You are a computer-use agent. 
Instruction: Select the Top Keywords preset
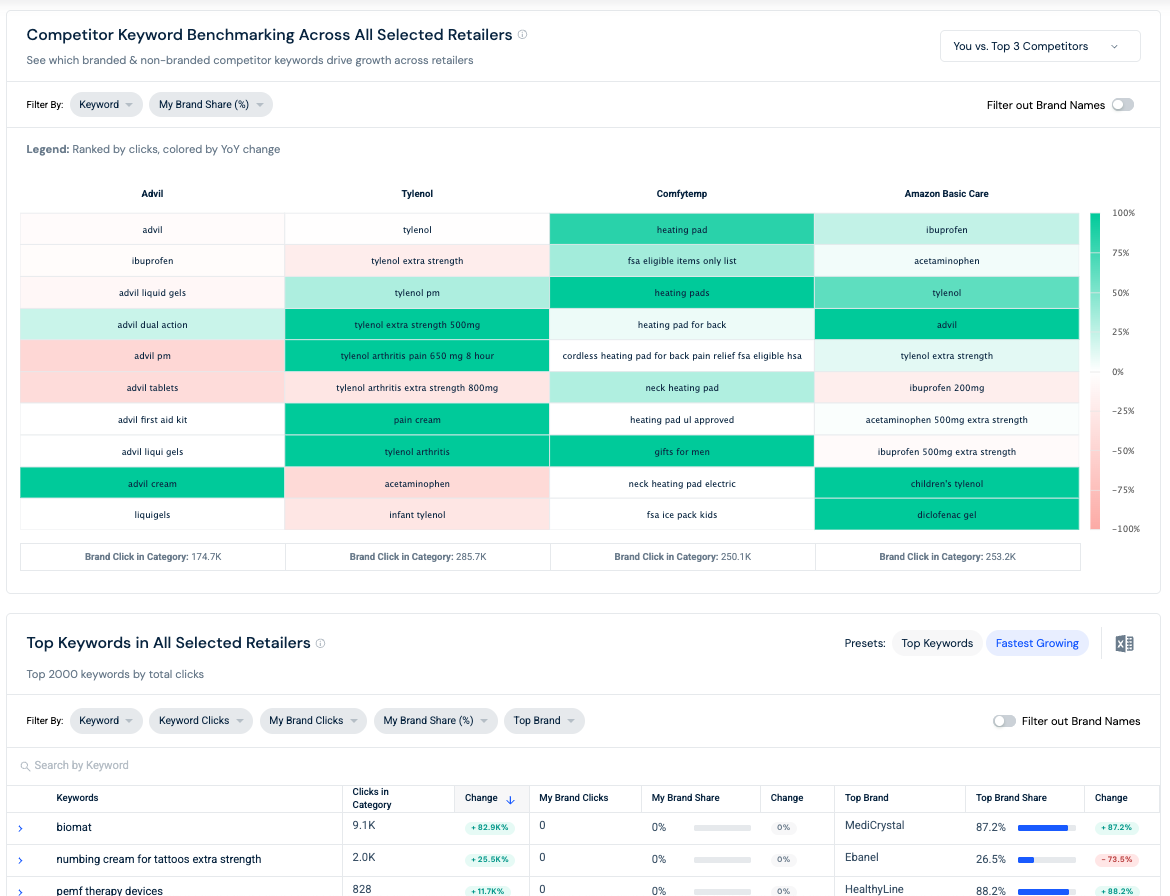pos(937,643)
